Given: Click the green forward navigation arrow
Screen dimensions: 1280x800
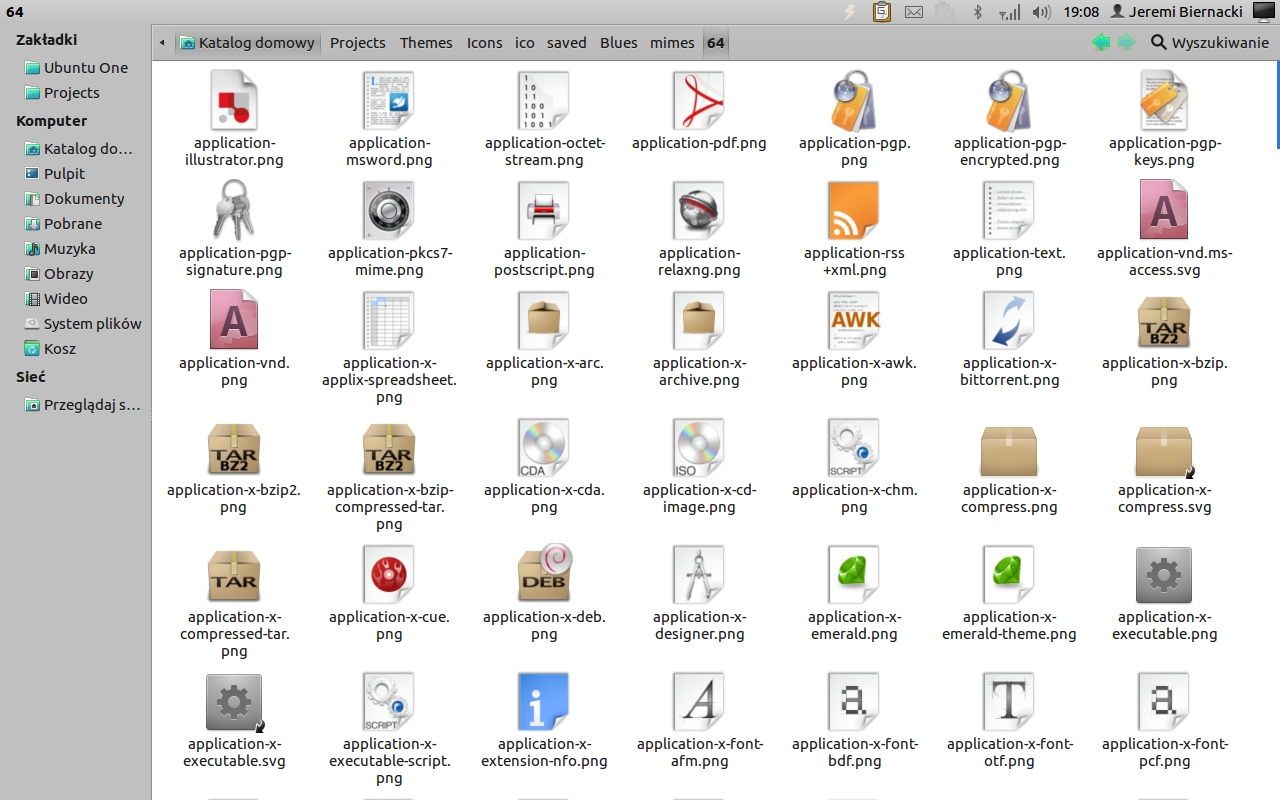Looking at the screenshot, I should tap(1126, 42).
